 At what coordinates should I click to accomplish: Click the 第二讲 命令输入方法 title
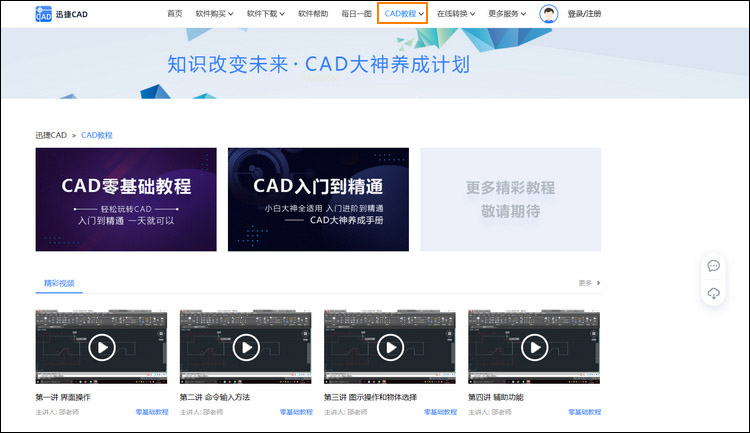point(215,397)
